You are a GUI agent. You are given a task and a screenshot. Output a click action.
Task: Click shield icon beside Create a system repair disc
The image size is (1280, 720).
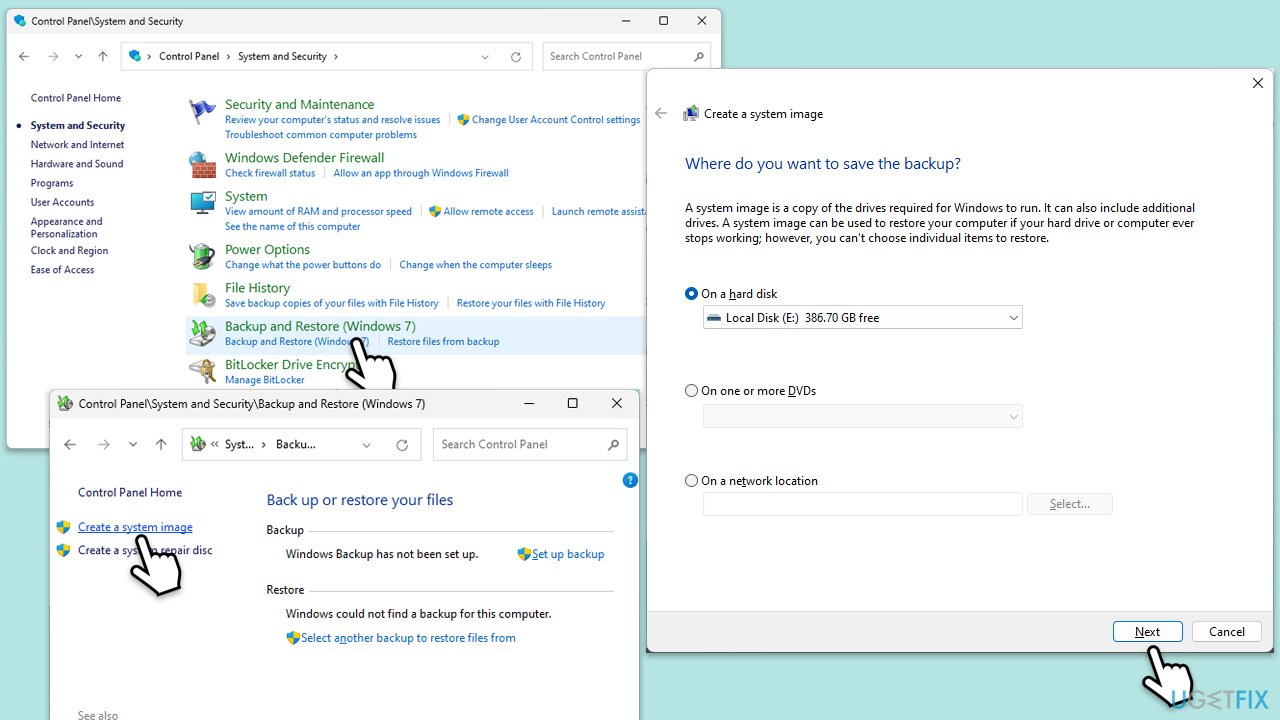(x=64, y=550)
